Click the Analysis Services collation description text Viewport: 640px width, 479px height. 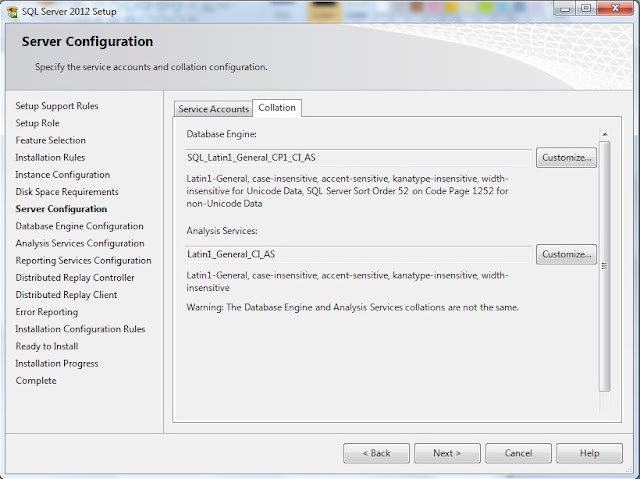(x=347, y=282)
